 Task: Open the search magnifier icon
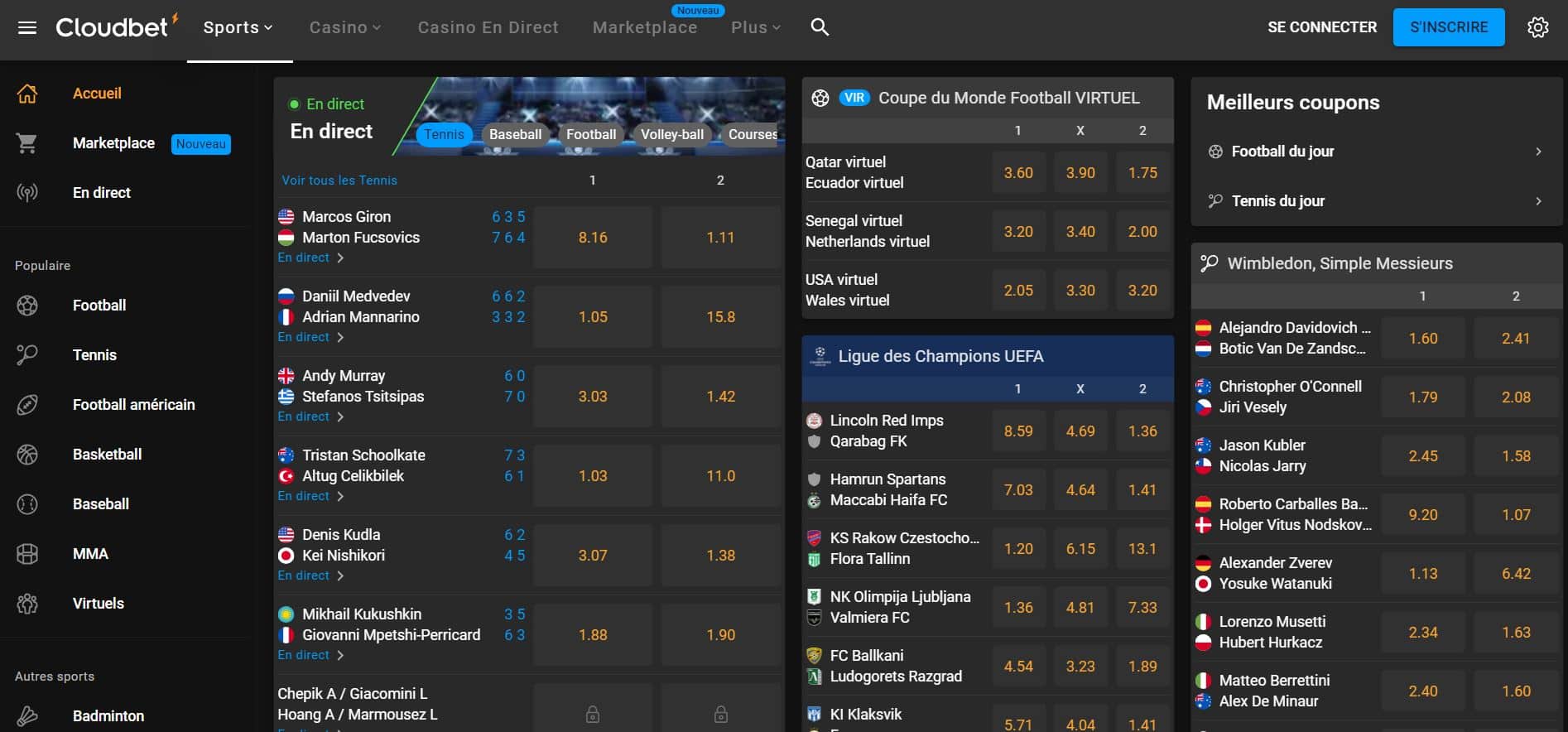coord(820,27)
